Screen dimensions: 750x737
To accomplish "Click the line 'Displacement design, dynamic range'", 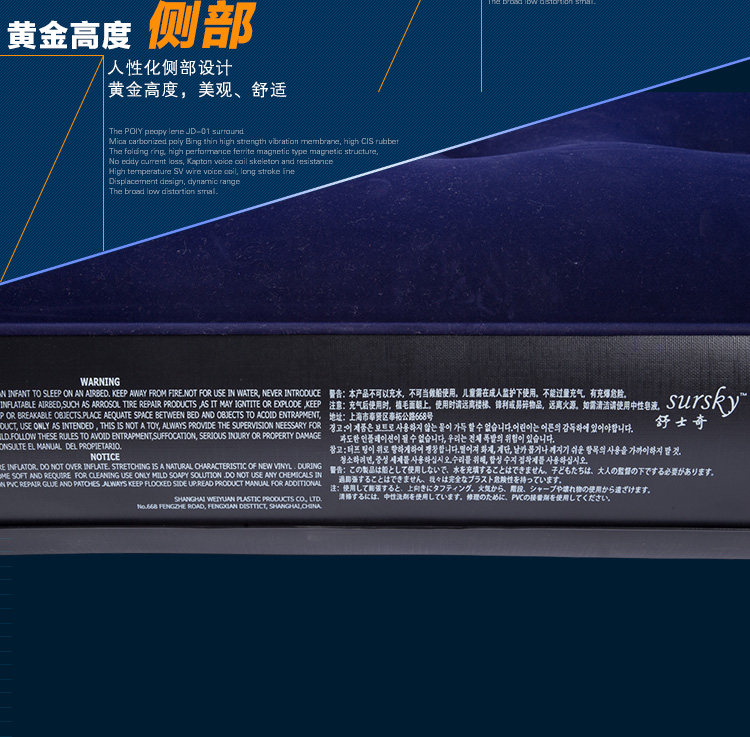I will pos(174,181).
